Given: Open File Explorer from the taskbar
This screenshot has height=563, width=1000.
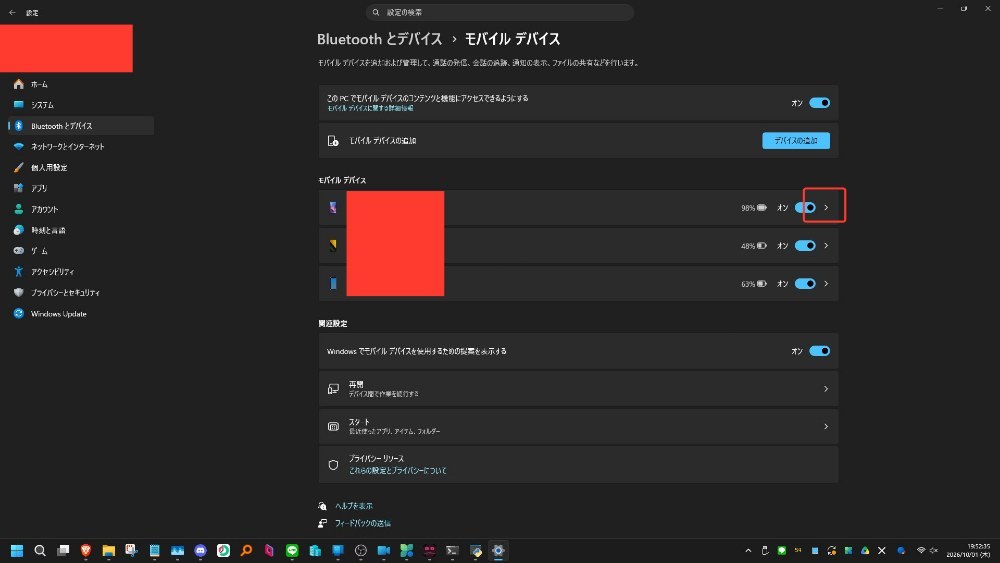Looking at the screenshot, I should (108, 550).
